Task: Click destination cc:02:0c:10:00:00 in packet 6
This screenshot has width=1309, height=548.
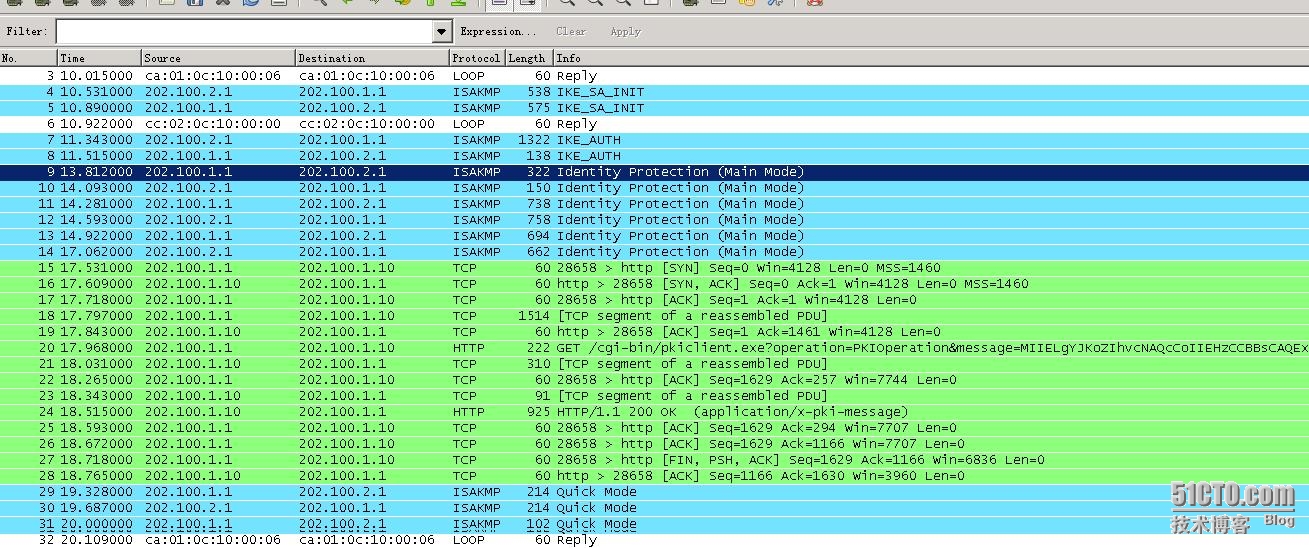Action: pyautogui.click(x=367, y=124)
